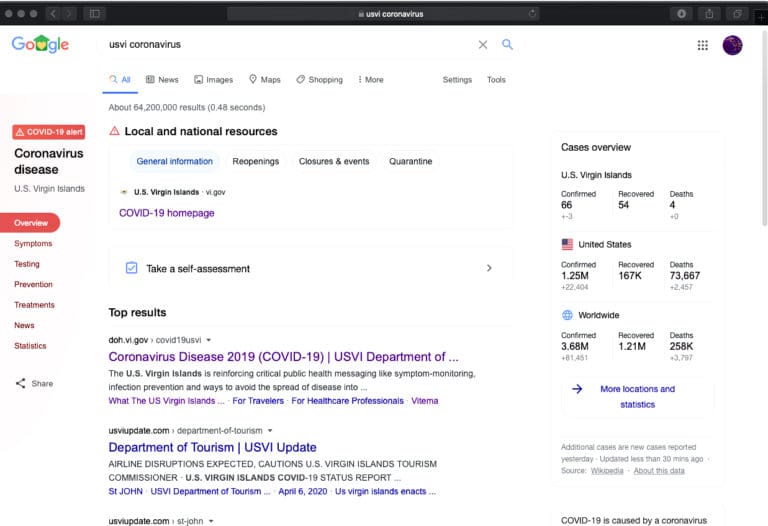Select the Closures & events chip
Image resolution: width=768 pixels, height=526 pixels.
[x=334, y=161]
